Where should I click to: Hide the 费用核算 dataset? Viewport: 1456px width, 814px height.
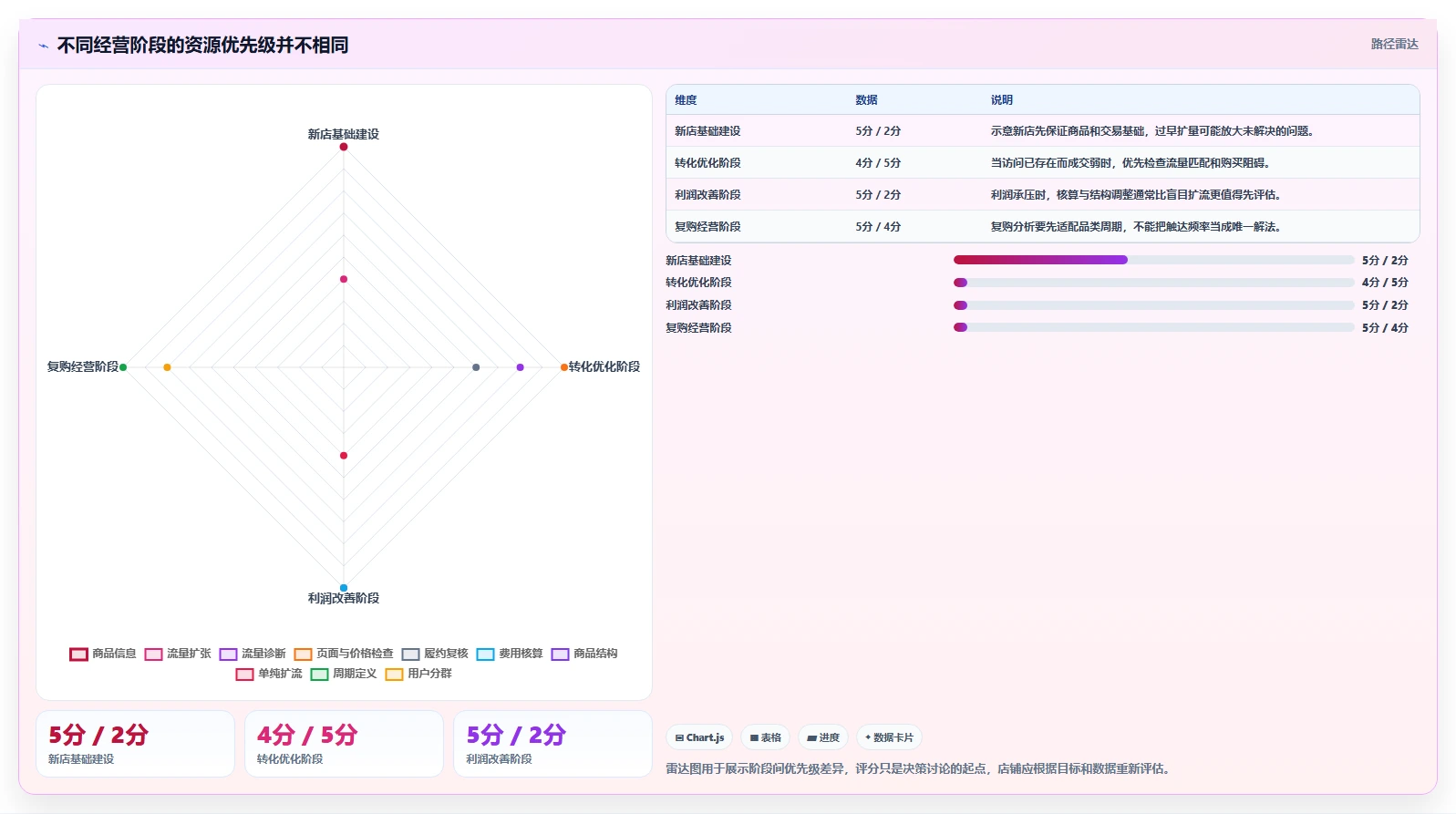coord(510,654)
